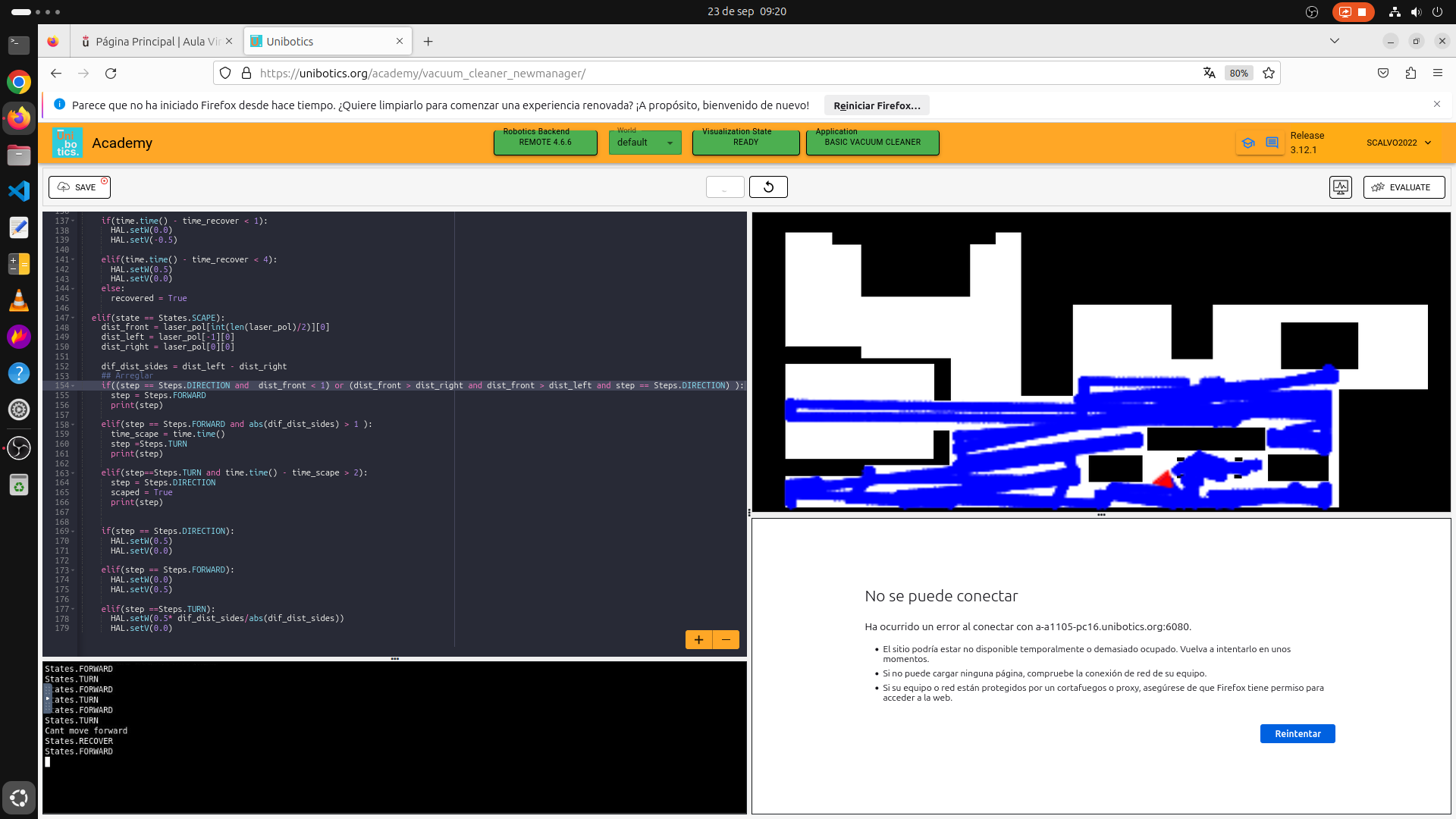Open the performance monitor icon
This screenshot has height=819, width=1456.
point(1340,187)
